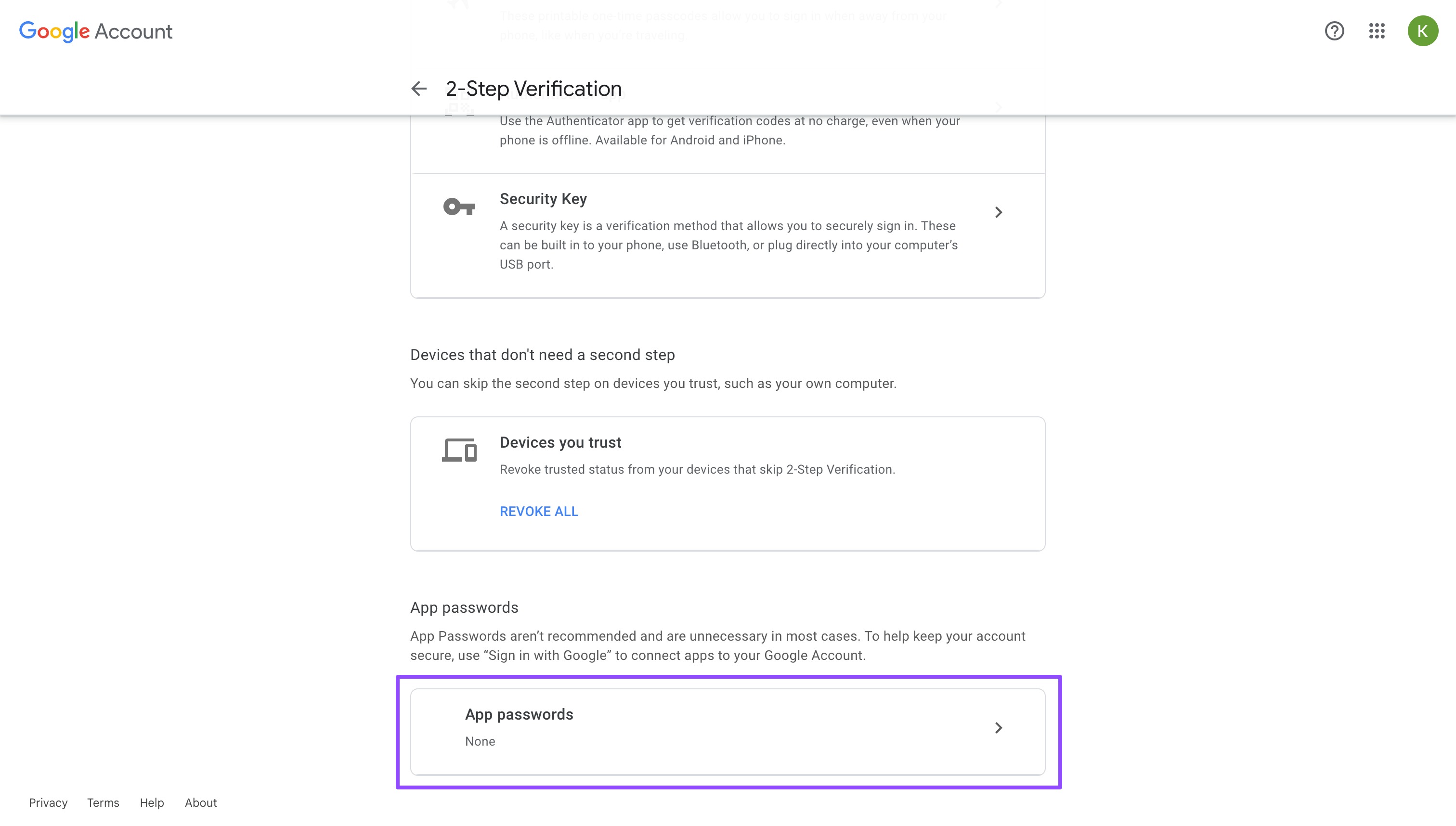Screen dimensions: 1456x826
Task: Click the Devices you trust devices icon
Action: [x=459, y=450]
